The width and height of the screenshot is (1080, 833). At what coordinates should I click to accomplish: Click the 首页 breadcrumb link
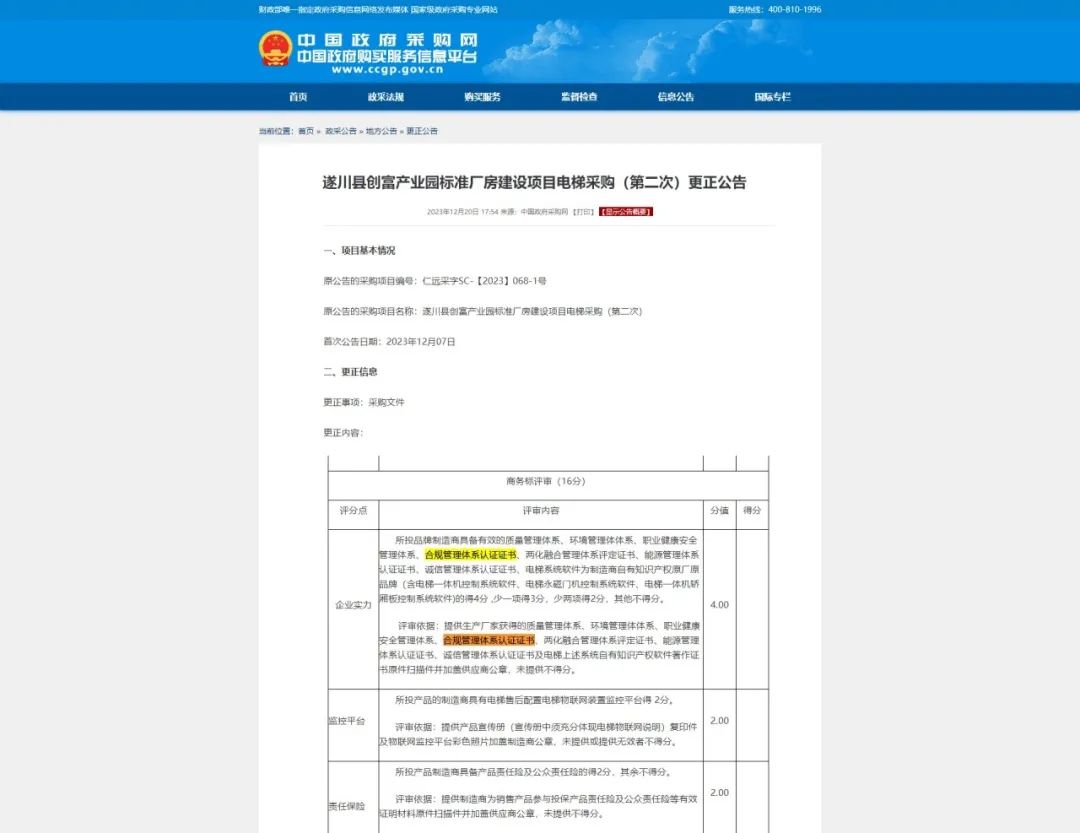click(306, 131)
